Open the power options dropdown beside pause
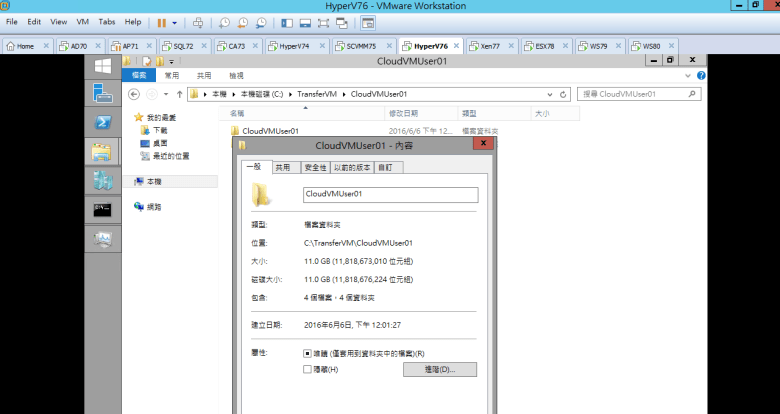Screen dimensions: 780x414 tap(176, 21)
